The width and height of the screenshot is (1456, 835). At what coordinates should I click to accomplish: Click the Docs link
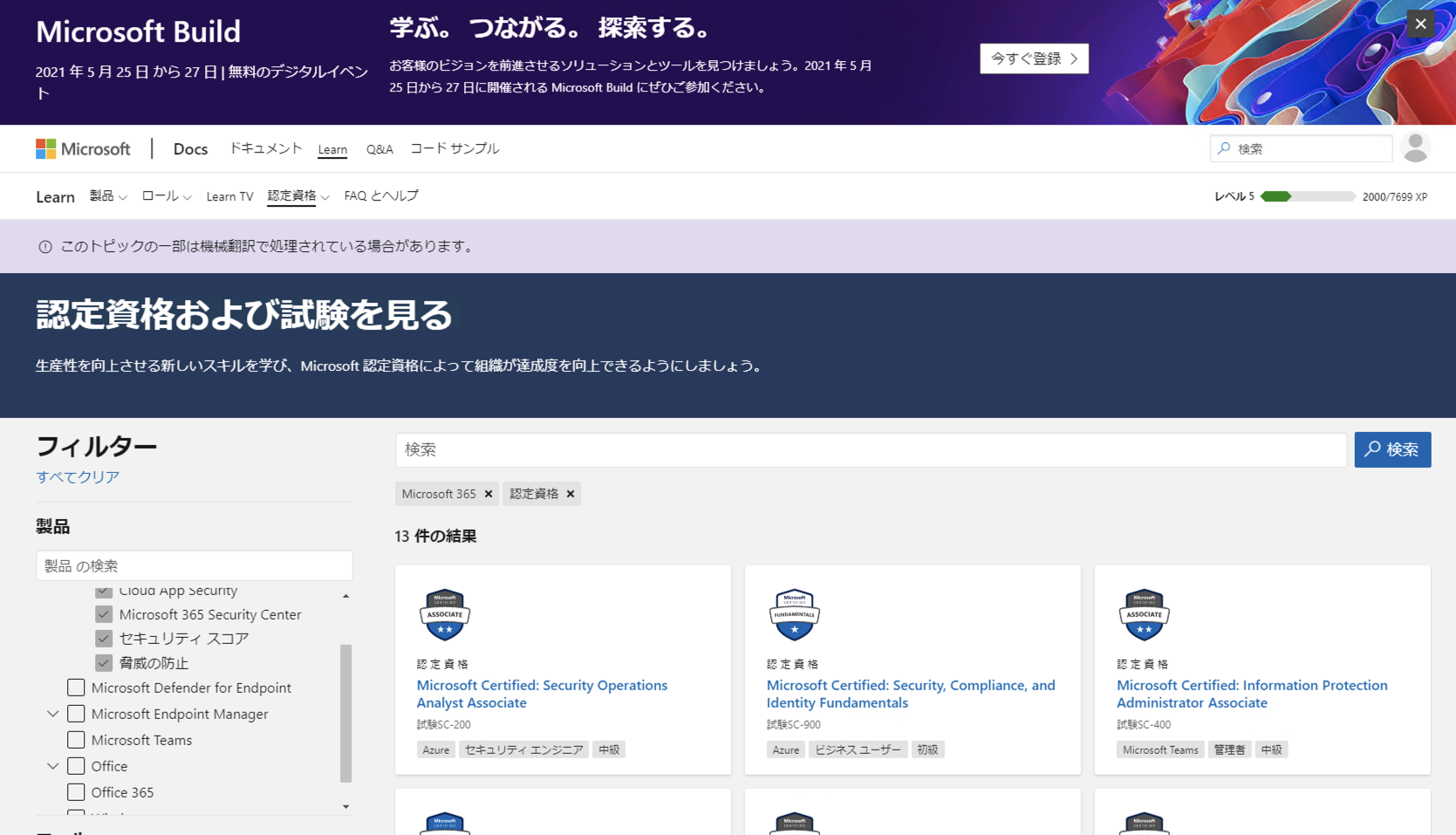pos(190,149)
